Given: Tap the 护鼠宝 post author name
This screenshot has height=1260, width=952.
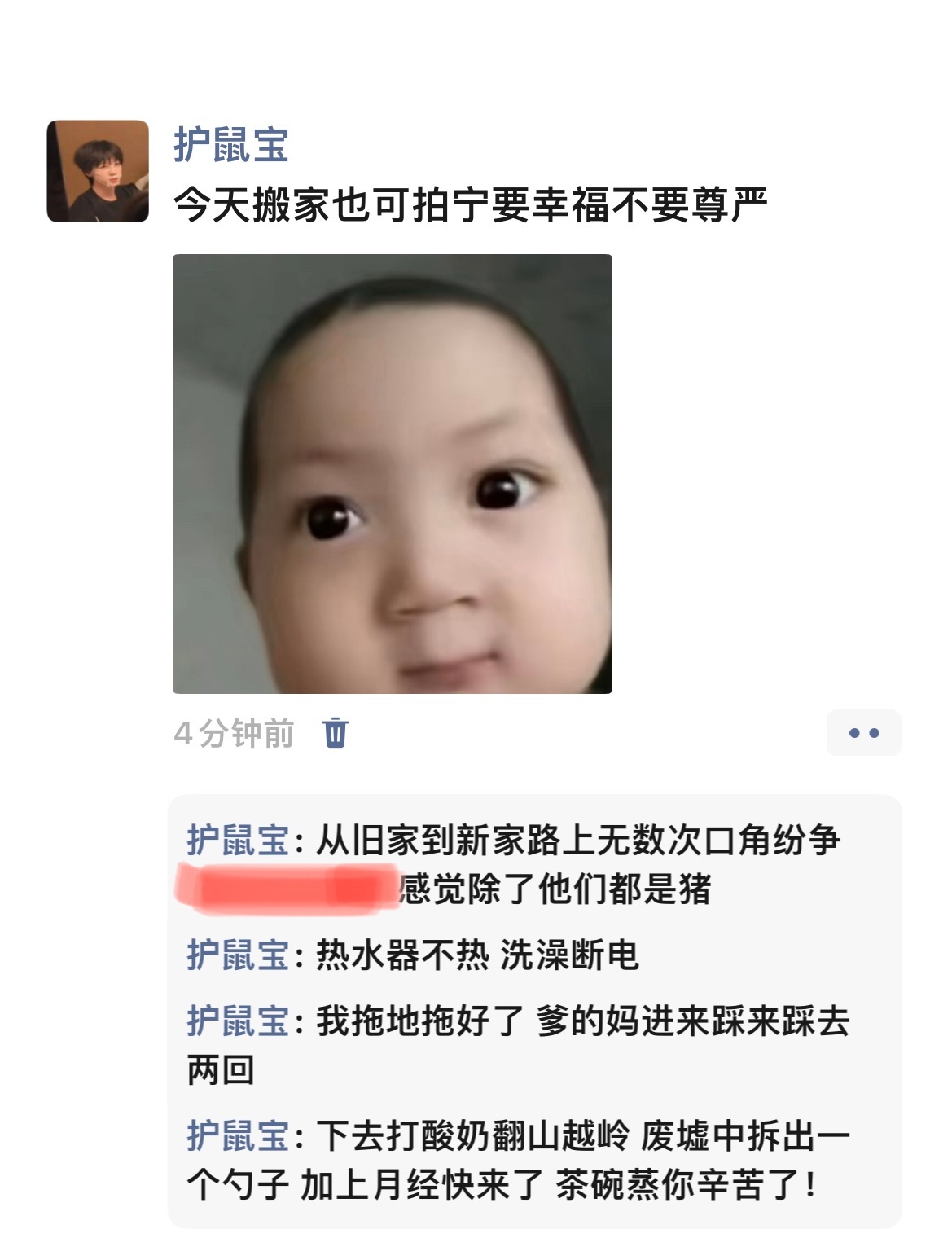Looking at the screenshot, I should pyautogui.click(x=231, y=145).
